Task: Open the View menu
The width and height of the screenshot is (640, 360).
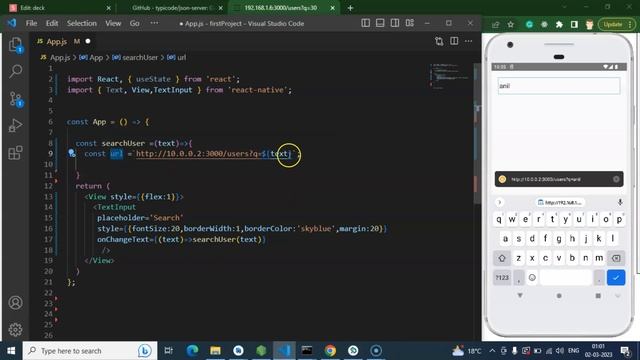Action: pos(113,23)
